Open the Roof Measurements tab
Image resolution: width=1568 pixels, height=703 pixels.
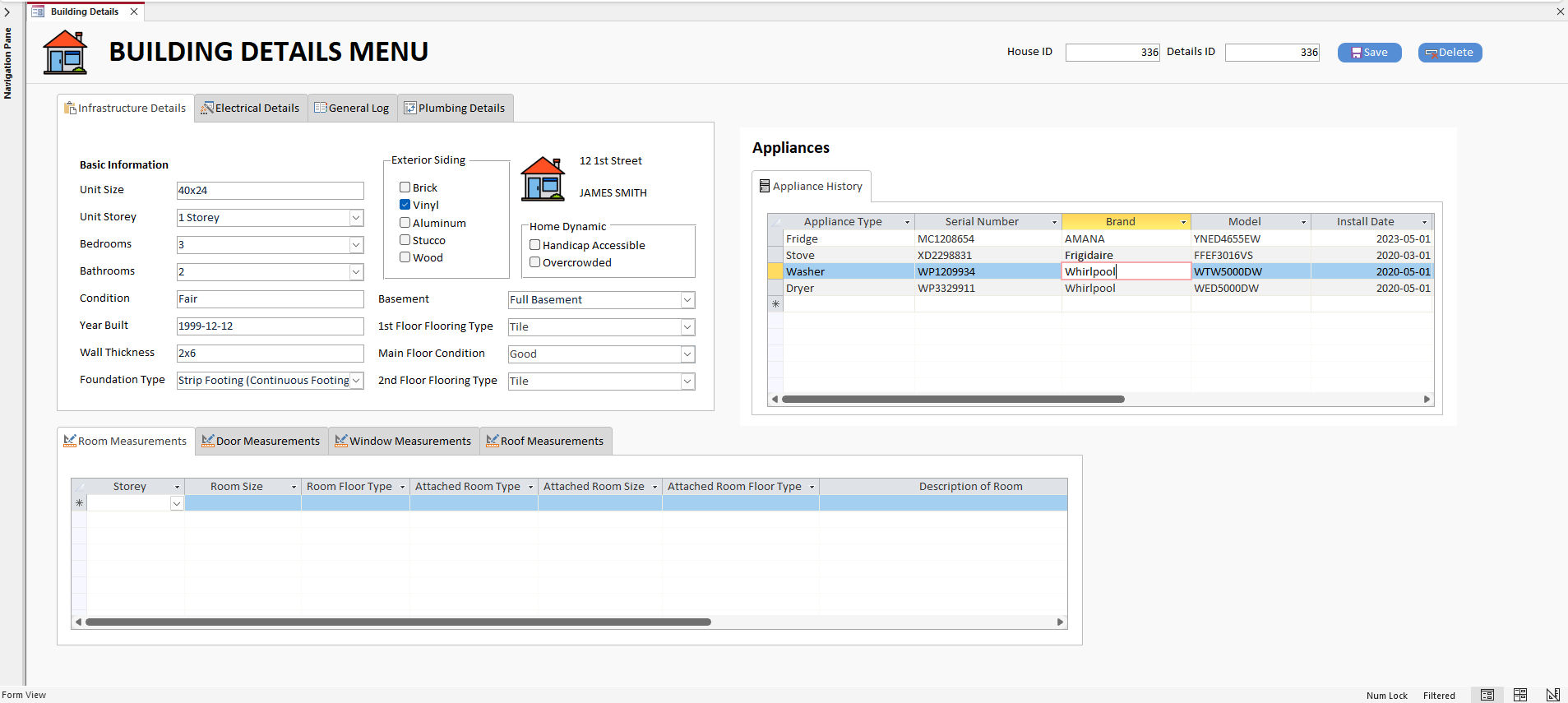[545, 442]
